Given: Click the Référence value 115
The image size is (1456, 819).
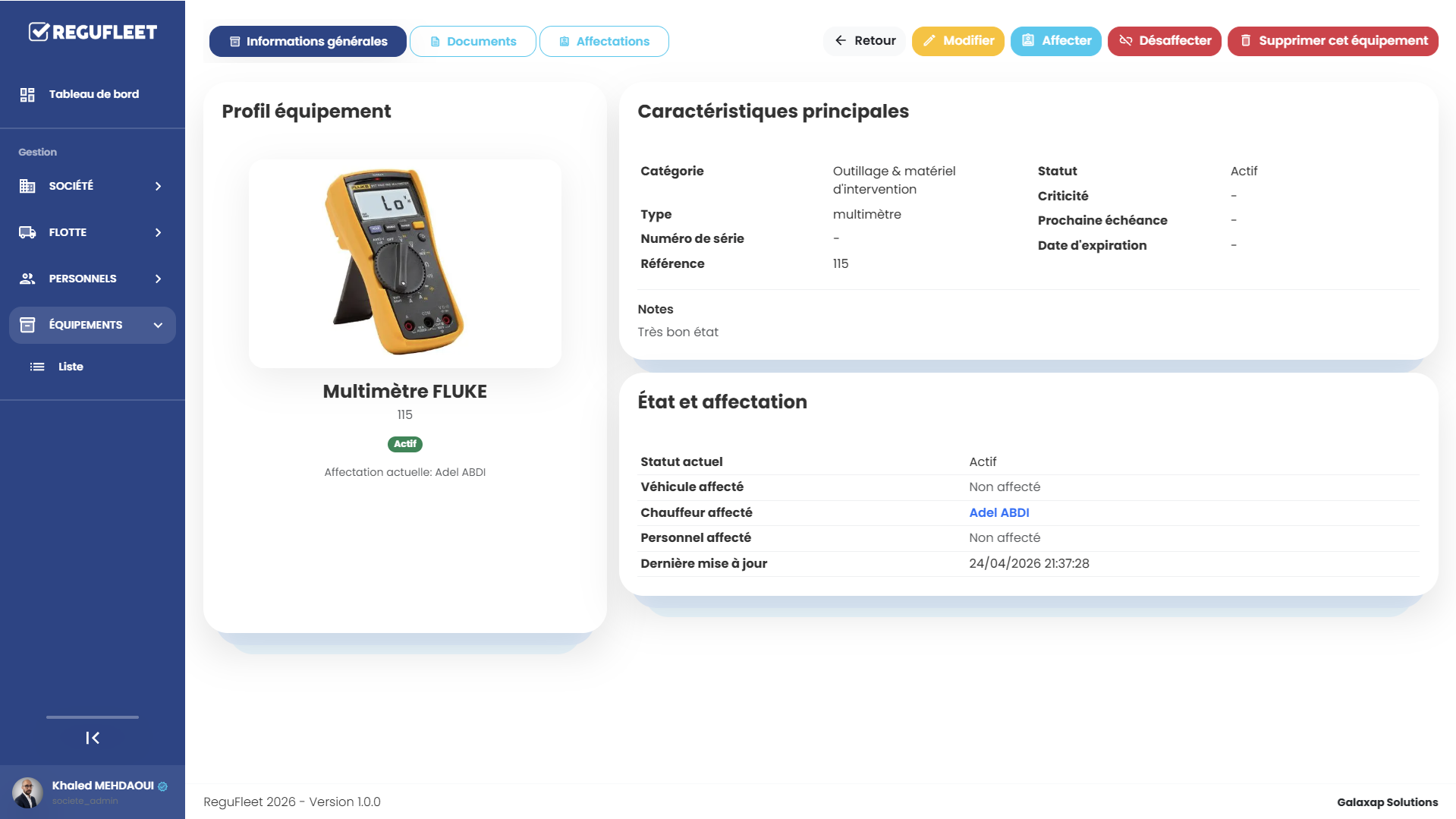Looking at the screenshot, I should click(x=840, y=263).
